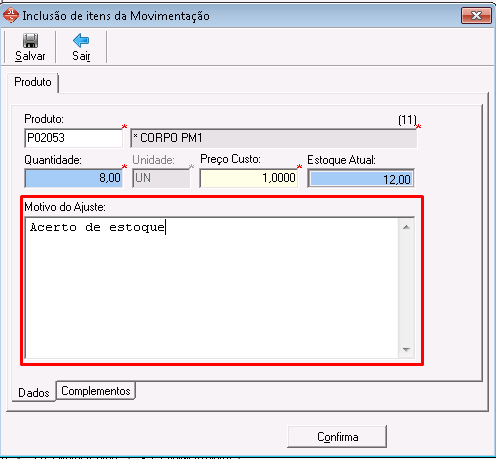This screenshot has width=496, height=459.
Task: Click the product code field P02053
Action: click(x=74, y=138)
